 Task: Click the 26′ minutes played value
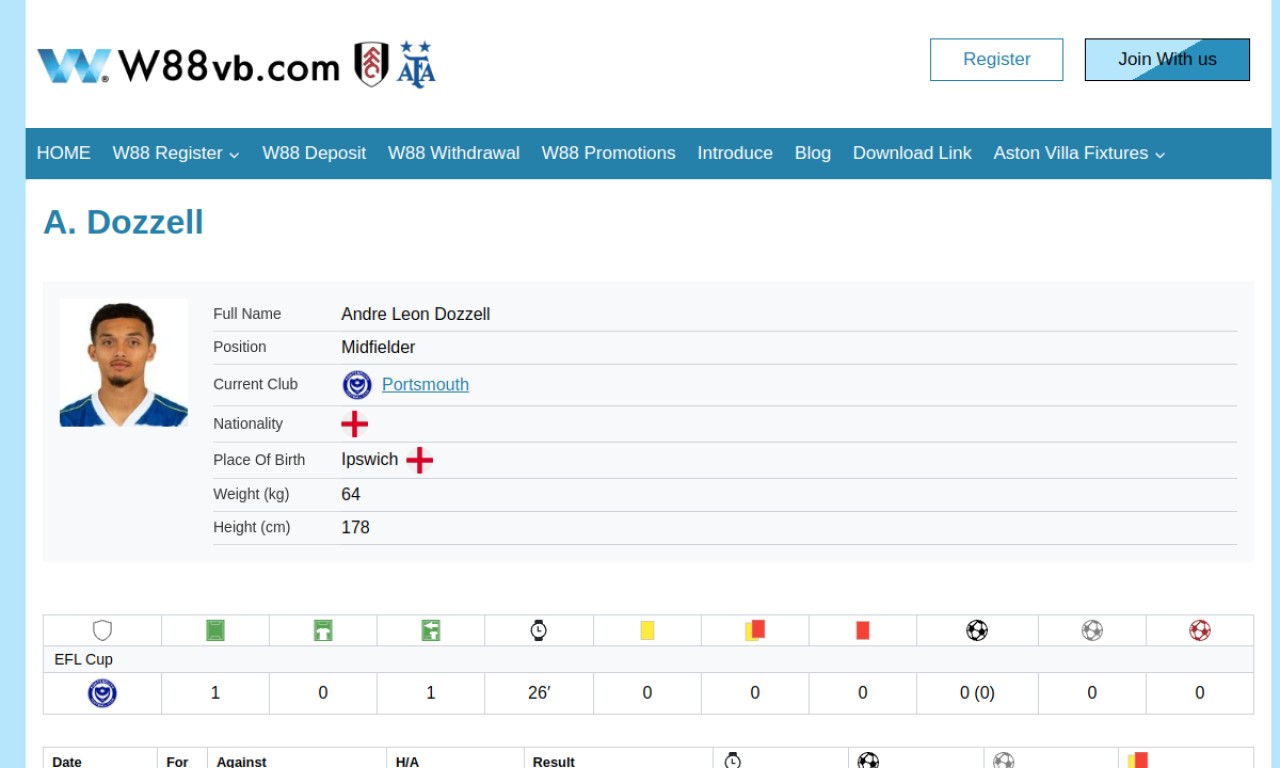click(539, 693)
